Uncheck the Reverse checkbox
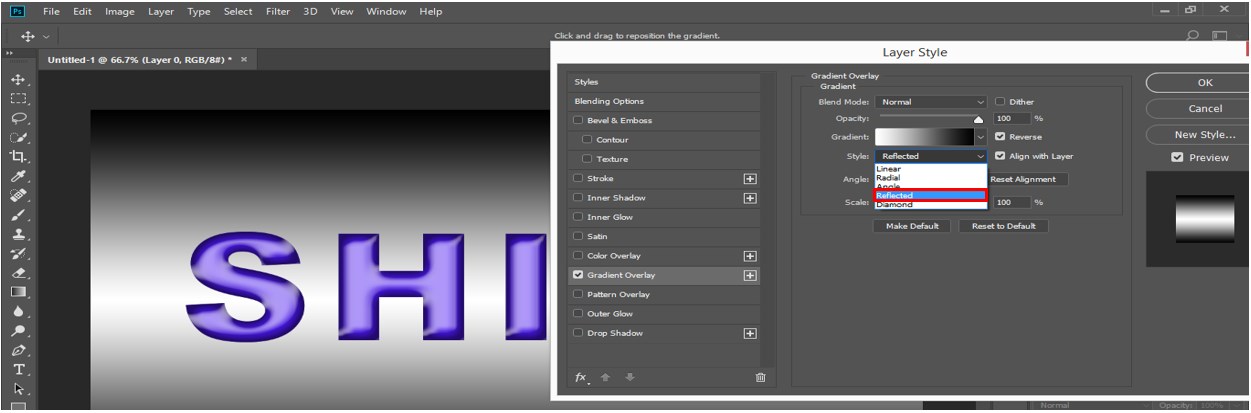The height and width of the screenshot is (413, 1251). pyautogui.click(x=1000, y=137)
